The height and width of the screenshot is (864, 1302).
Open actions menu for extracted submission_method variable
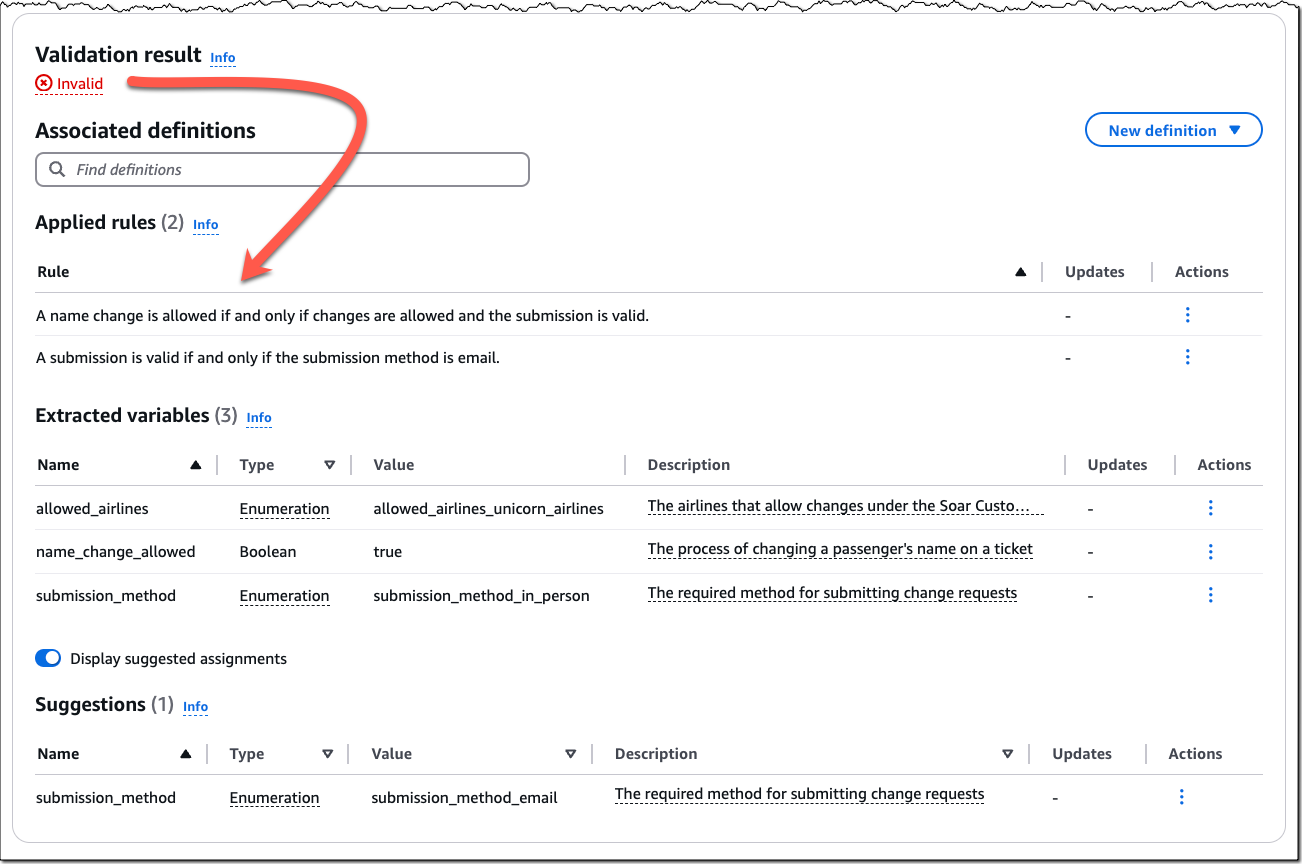point(1210,595)
